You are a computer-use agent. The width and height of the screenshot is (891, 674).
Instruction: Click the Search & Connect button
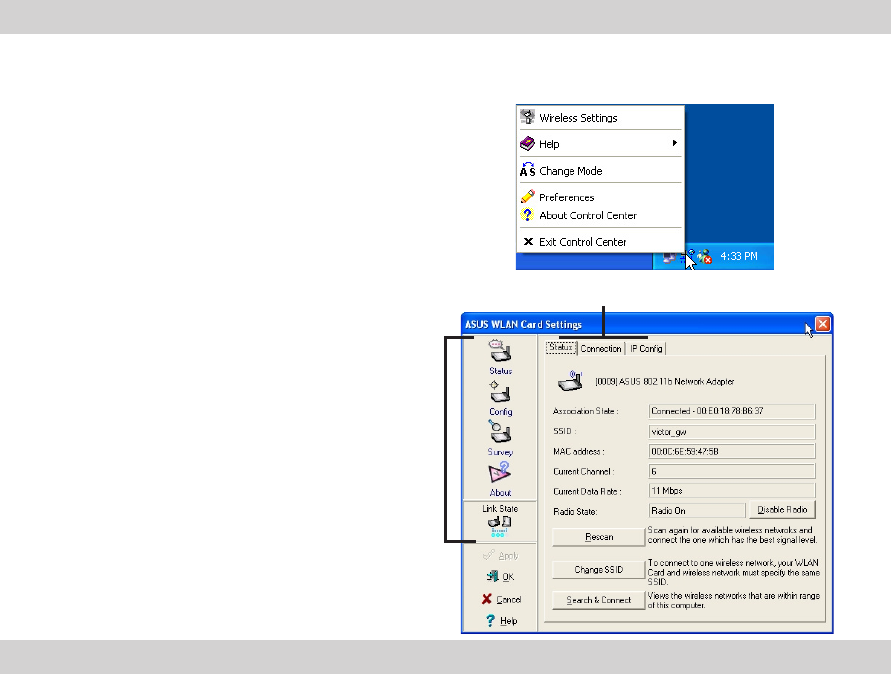tap(599, 600)
